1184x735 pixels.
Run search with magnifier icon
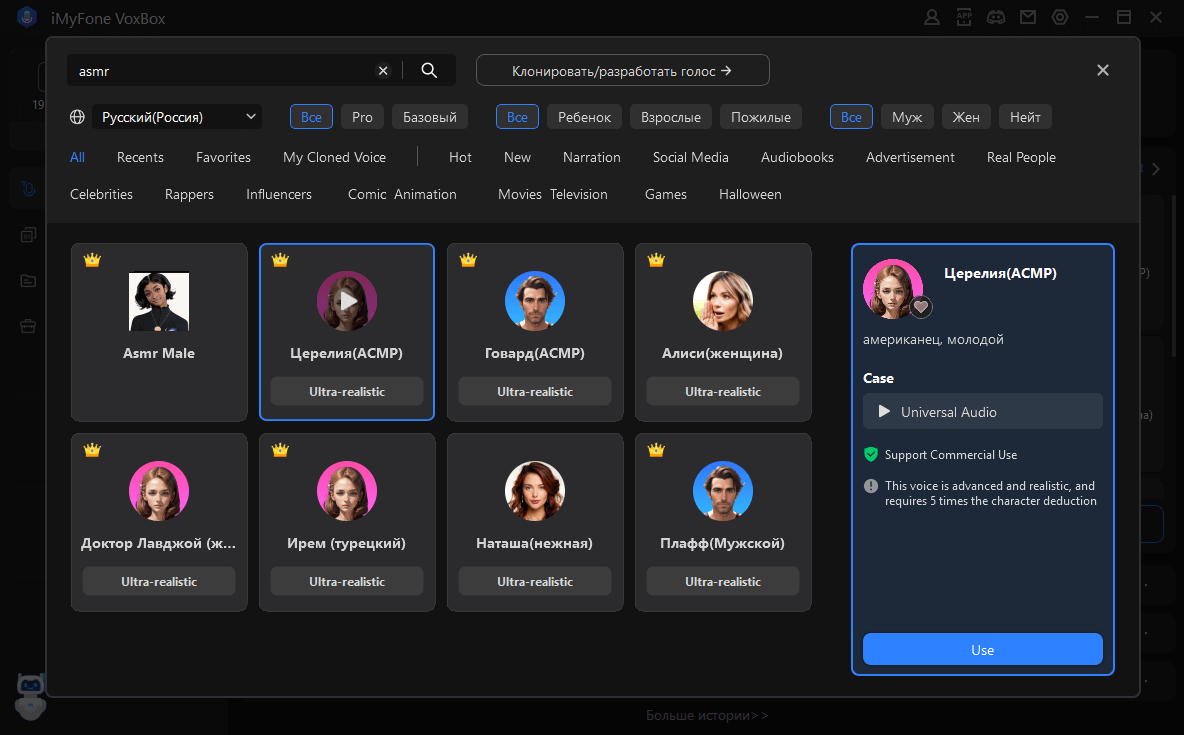click(429, 70)
